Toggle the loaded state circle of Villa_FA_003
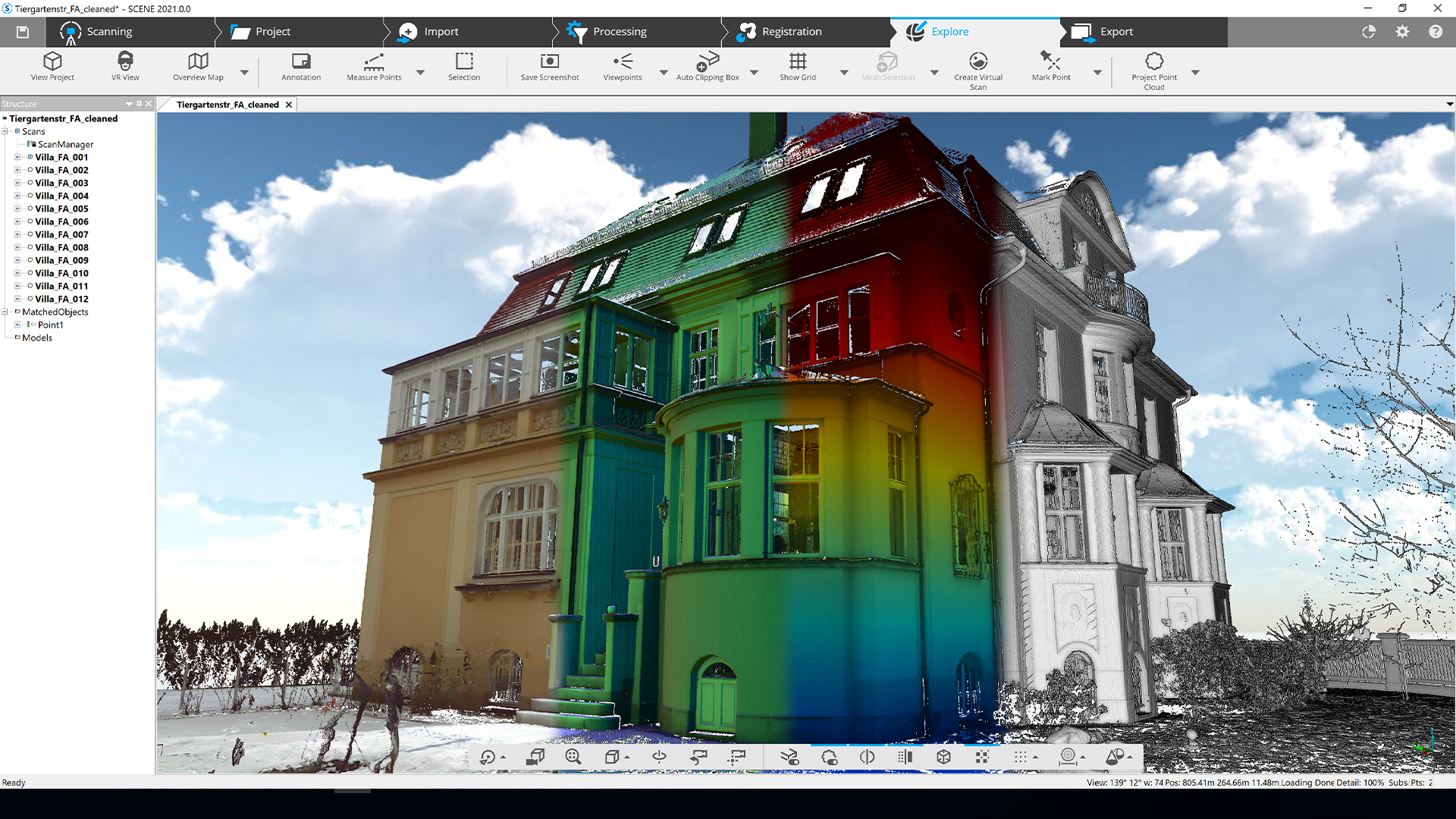This screenshot has height=819, width=1456. tap(30, 183)
